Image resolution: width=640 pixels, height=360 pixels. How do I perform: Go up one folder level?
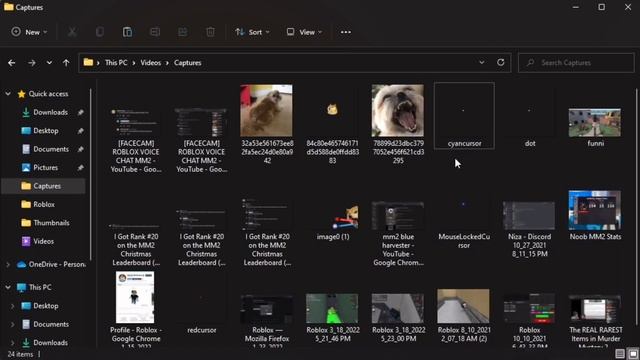pyautogui.click(x=66, y=63)
